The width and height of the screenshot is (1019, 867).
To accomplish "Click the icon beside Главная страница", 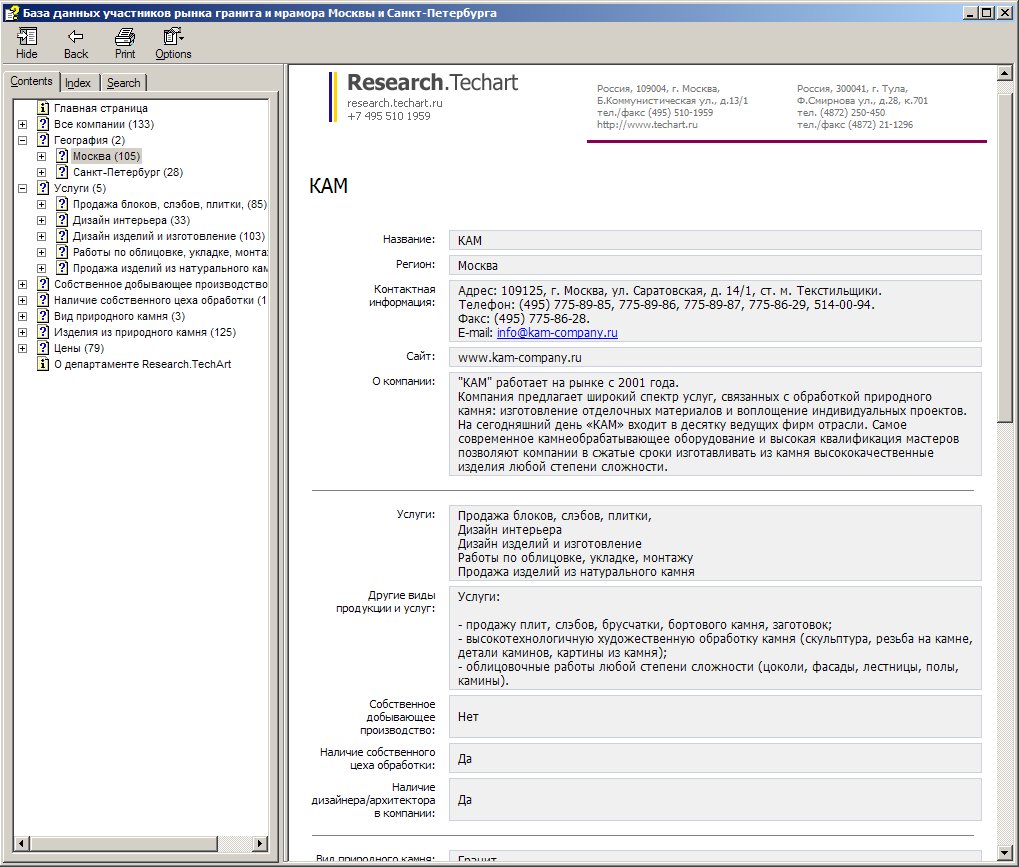I will [x=43, y=108].
